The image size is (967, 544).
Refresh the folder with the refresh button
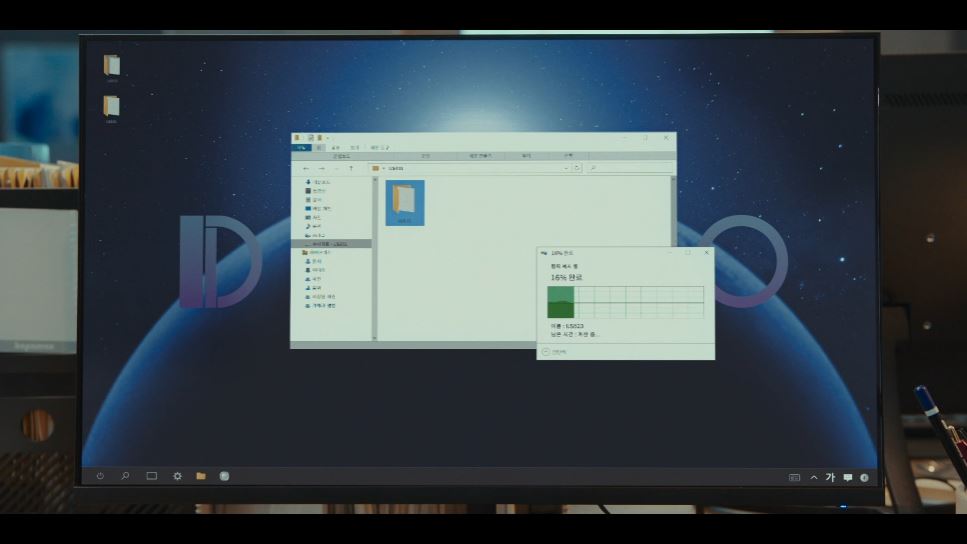(x=577, y=168)
